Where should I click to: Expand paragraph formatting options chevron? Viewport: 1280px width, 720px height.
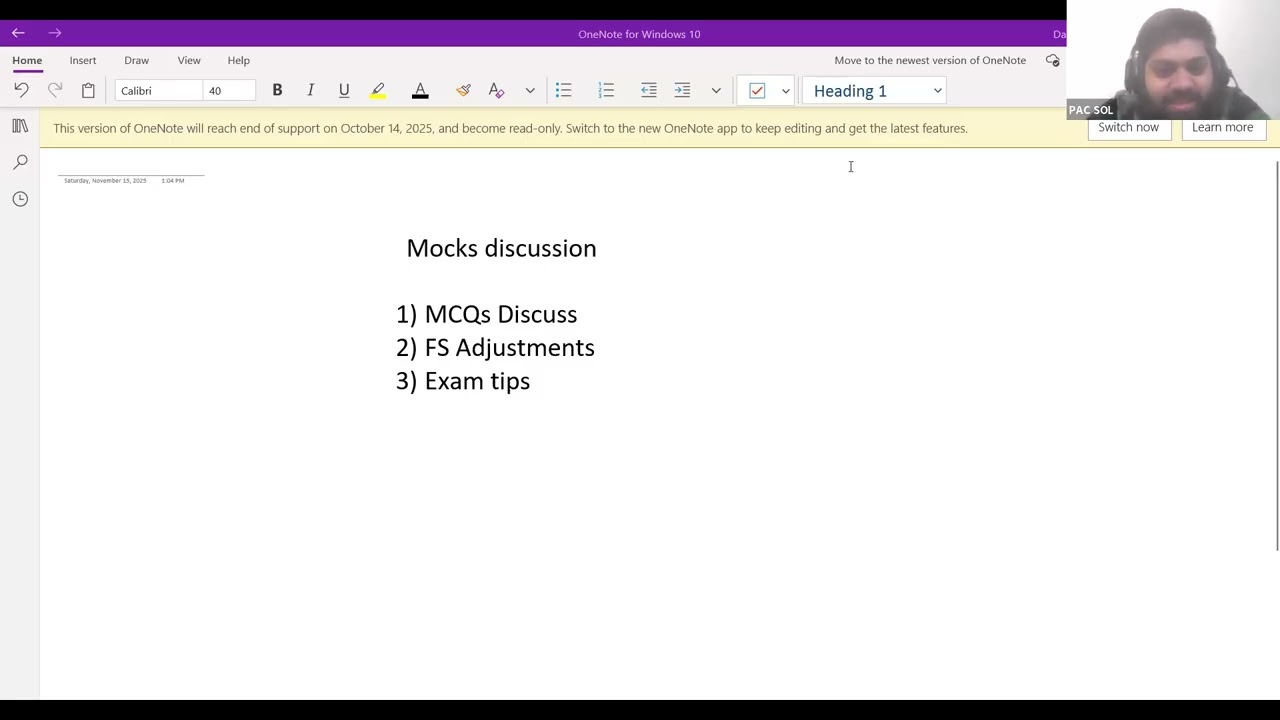716,91
